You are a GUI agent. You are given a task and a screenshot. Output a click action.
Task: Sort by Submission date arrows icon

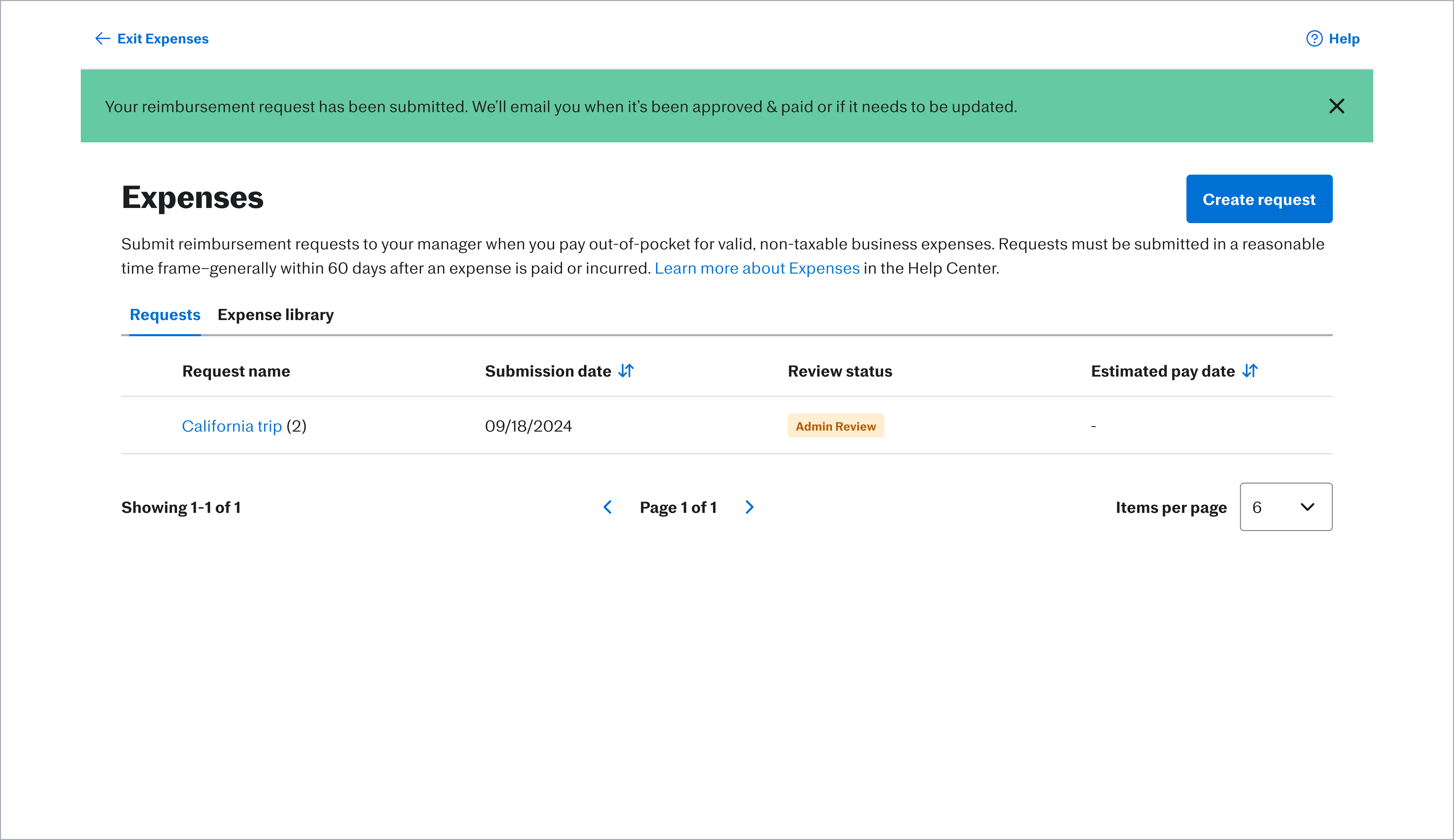(626, 371)
